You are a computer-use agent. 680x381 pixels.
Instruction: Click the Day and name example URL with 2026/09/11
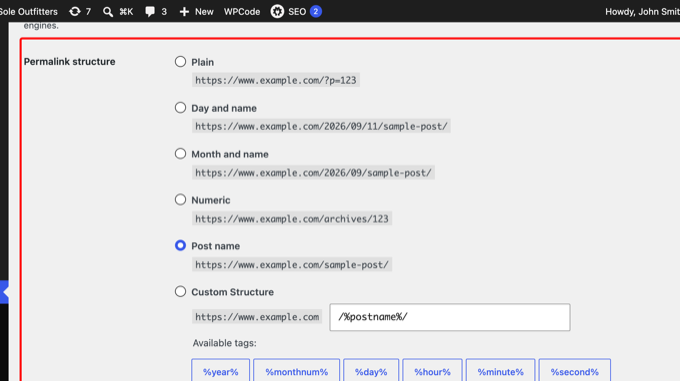[321, 126]
